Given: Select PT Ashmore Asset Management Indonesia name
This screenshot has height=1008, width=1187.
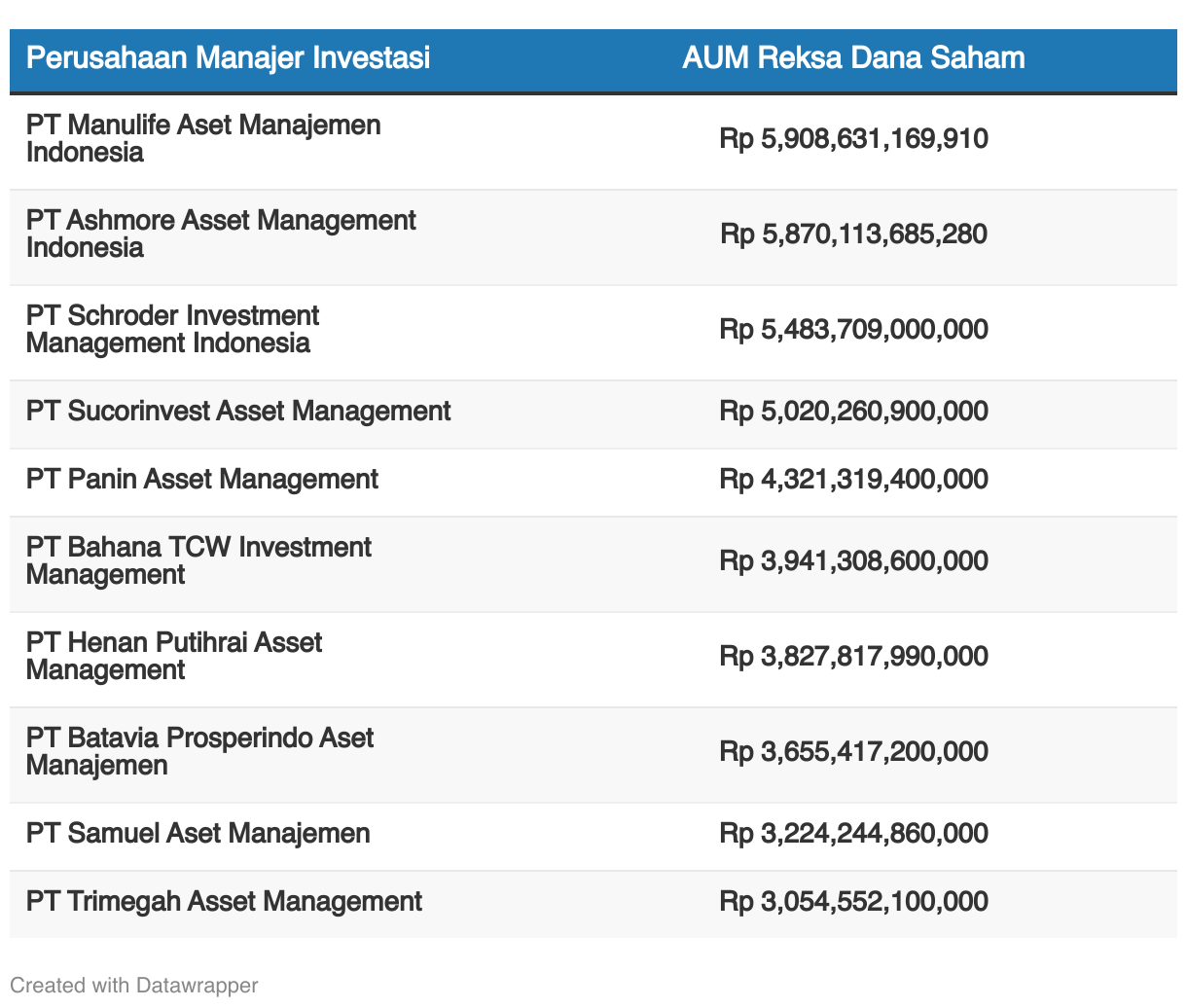Looking at the screenshot, I should pyautogui.click(x=221, y=234).
